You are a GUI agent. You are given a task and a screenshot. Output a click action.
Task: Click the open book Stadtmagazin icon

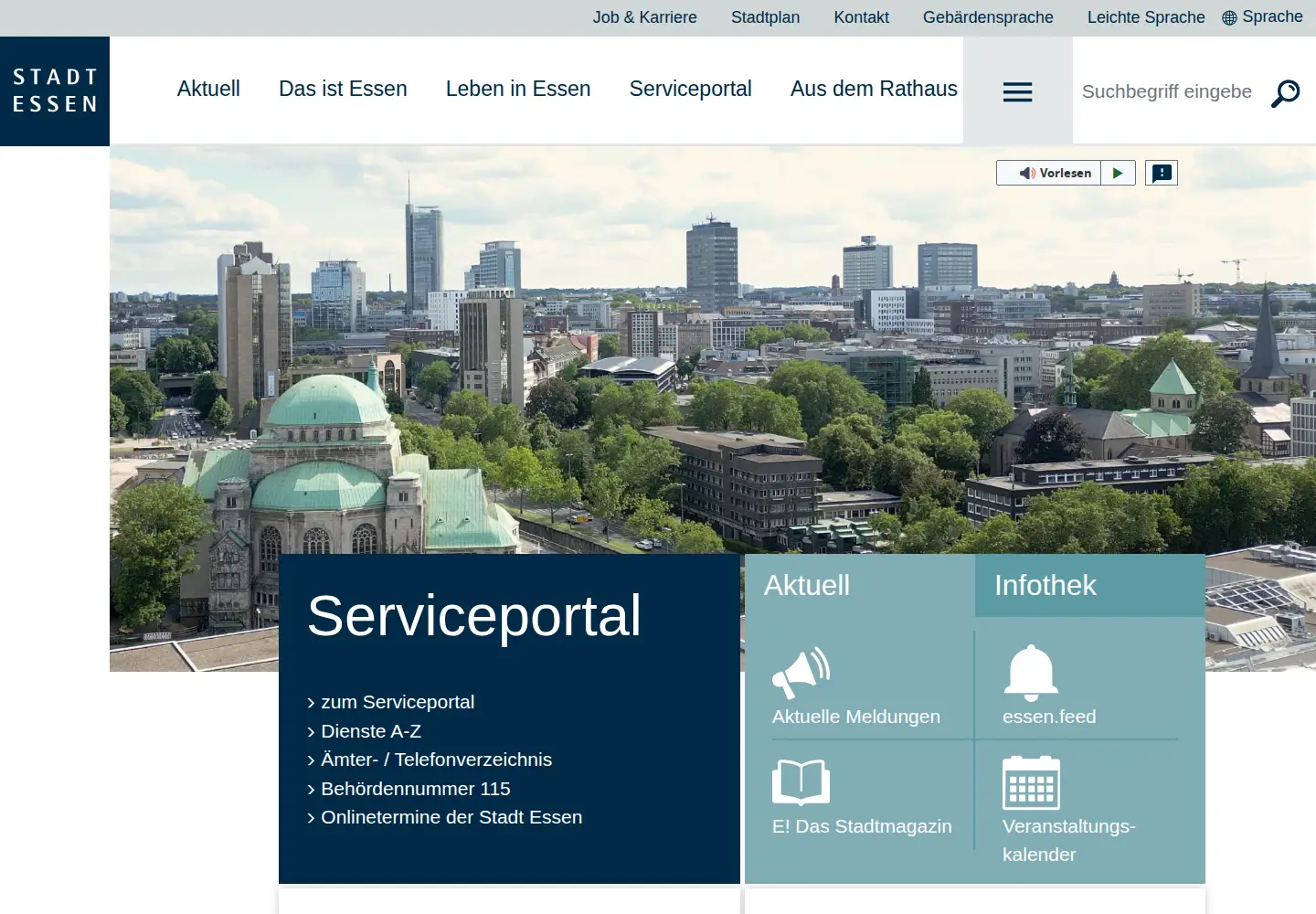coord(801,782)
